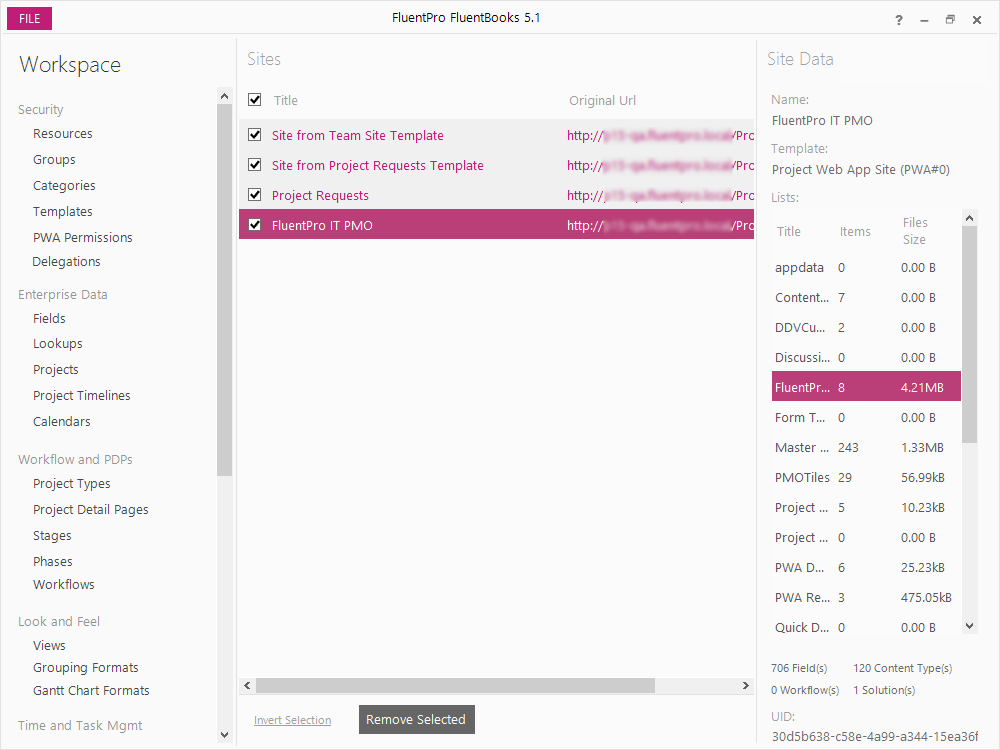Click the UID value text
This screenshot has width=1000, height=750.
pyautogui.click(x=875, y=737)
